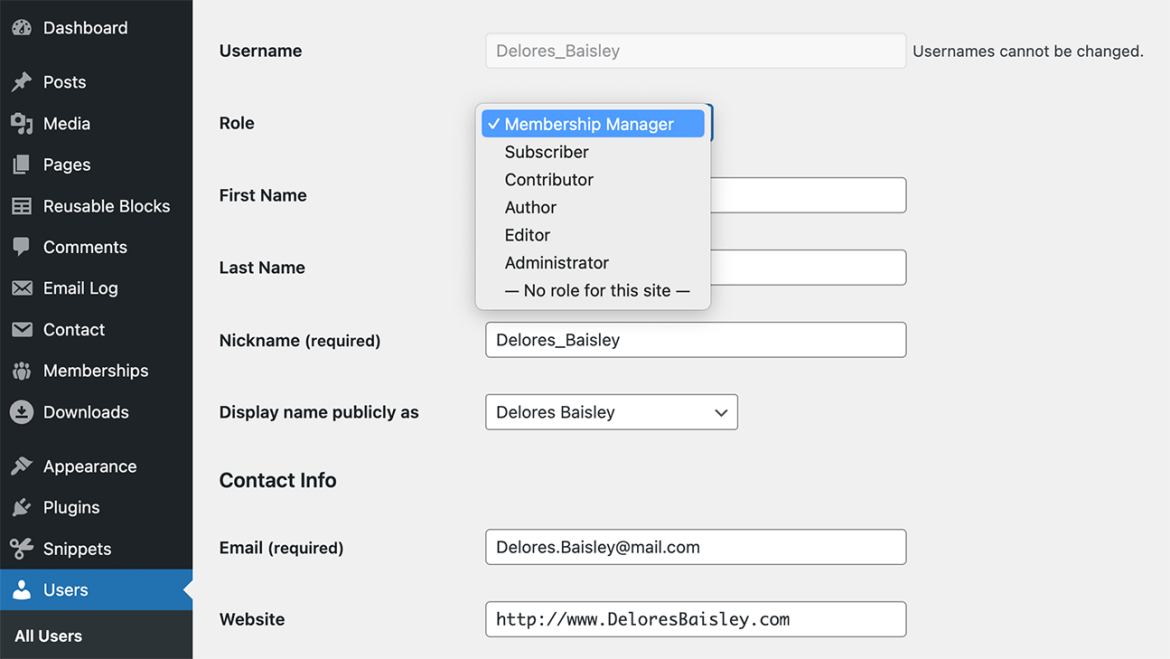The height and width of the screenshot is (659, 1170).
Task: Click the Dashboard gauge icon
Action: (x=22, y=28)
